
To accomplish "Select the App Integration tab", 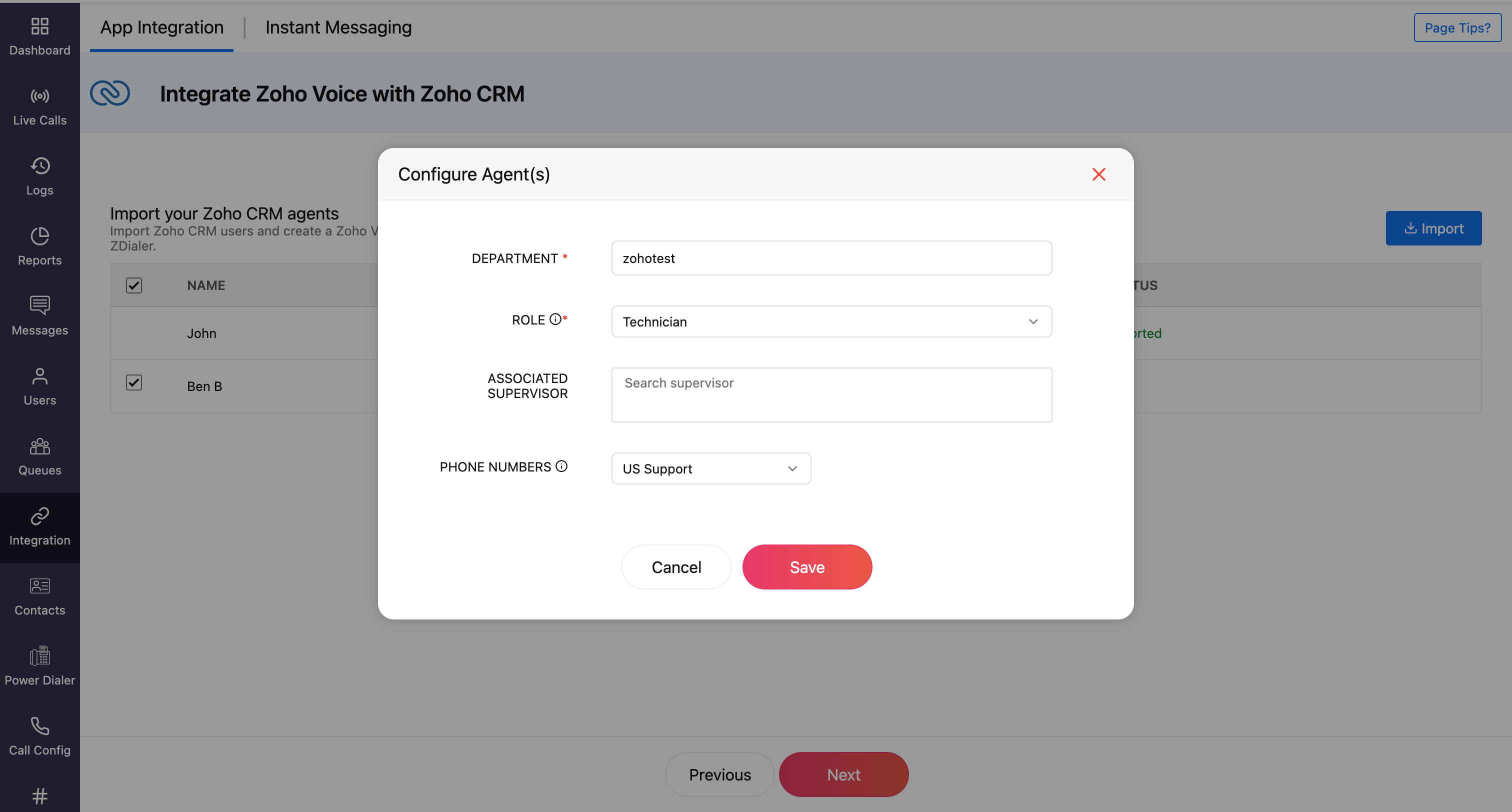I will coord(161,27).
